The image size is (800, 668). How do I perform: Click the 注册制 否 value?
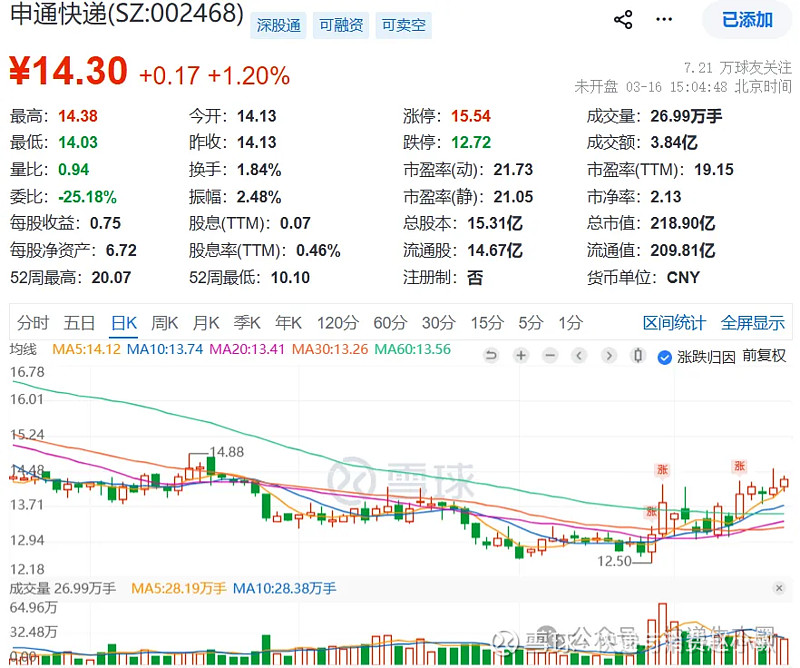474,278
